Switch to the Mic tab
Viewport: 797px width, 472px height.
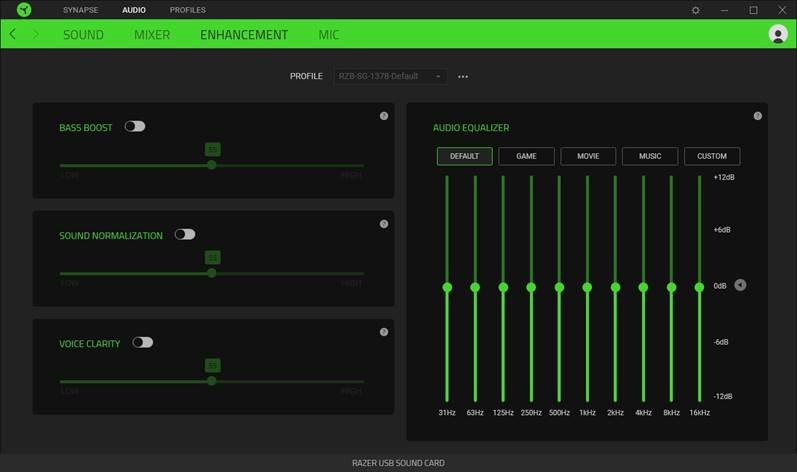pyautogui.click(x=328, y=35)
